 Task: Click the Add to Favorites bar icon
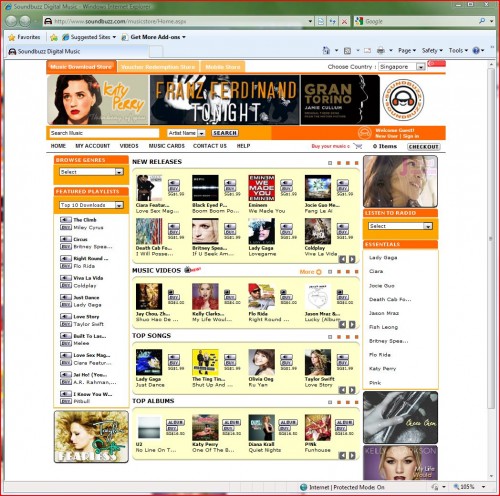point(54,37)
